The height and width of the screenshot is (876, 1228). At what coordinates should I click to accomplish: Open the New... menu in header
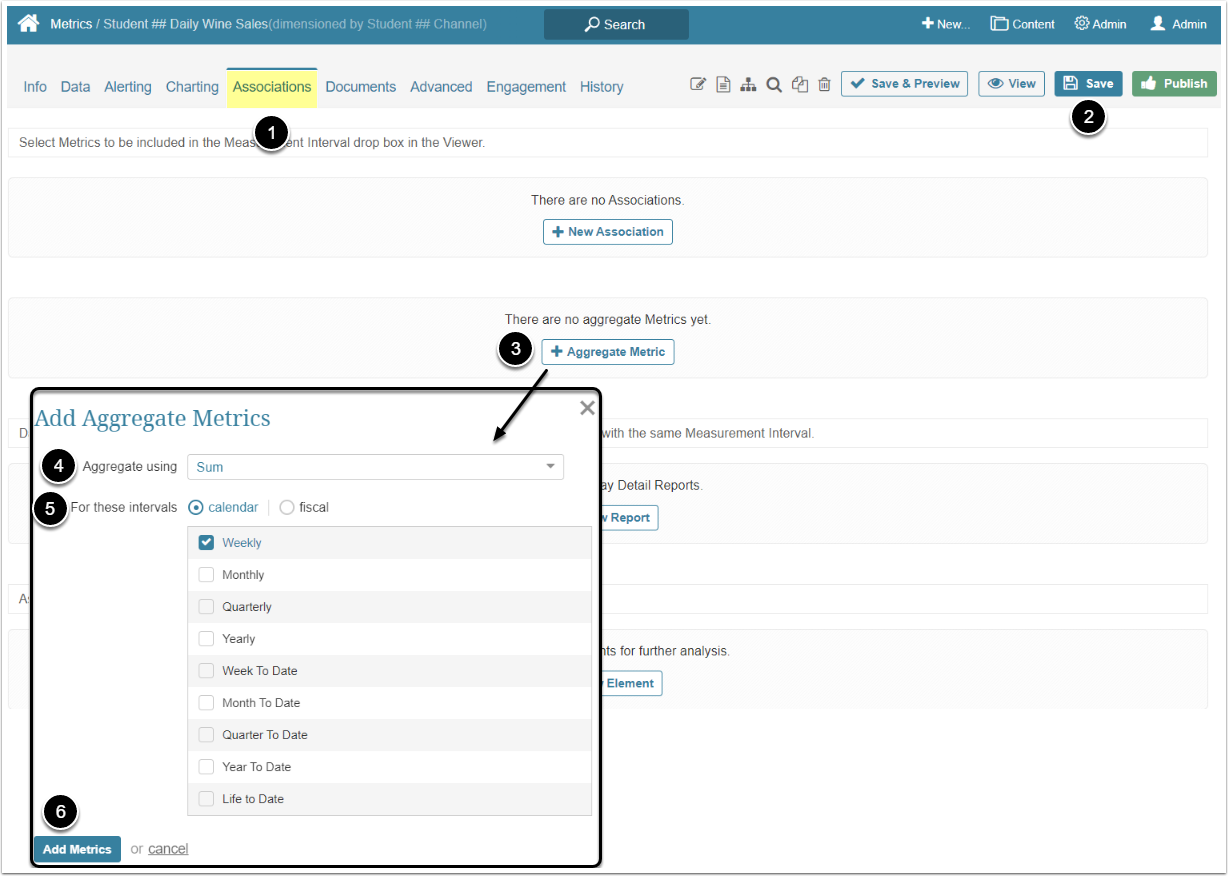[x=946, y=24]
